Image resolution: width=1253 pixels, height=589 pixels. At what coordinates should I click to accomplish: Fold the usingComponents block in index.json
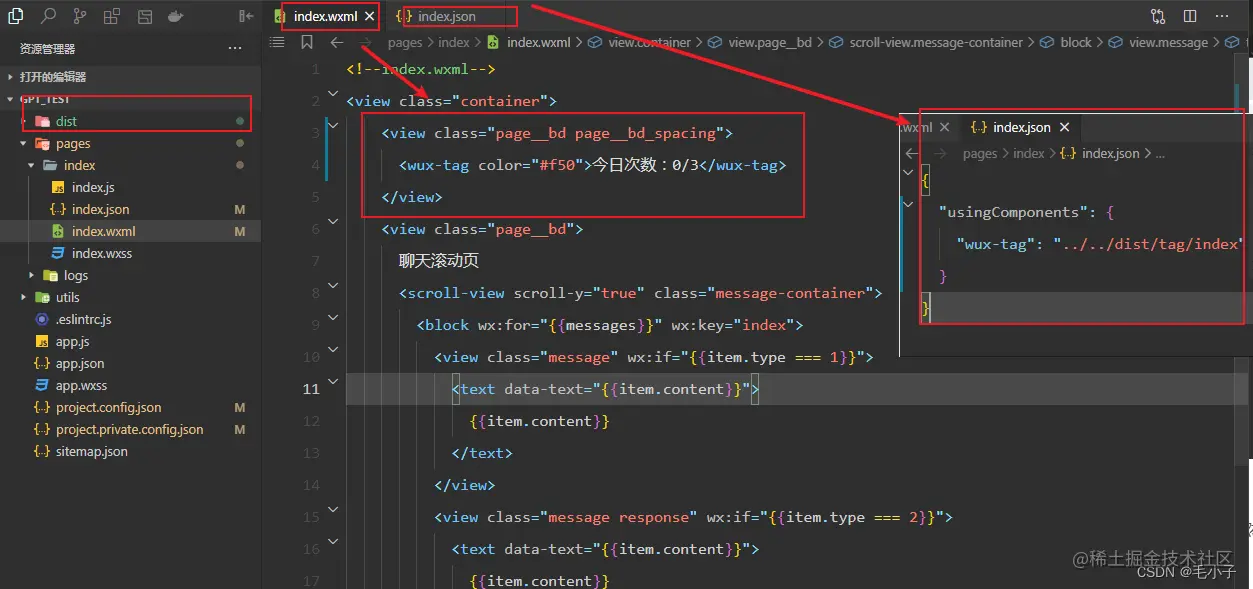(908, 203)
